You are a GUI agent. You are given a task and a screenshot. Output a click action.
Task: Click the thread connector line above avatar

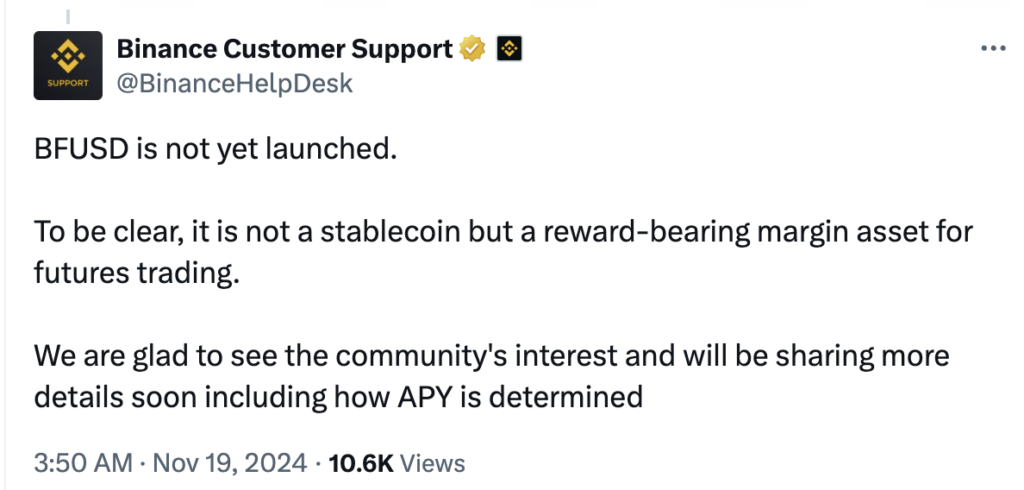tap(68, 17)
